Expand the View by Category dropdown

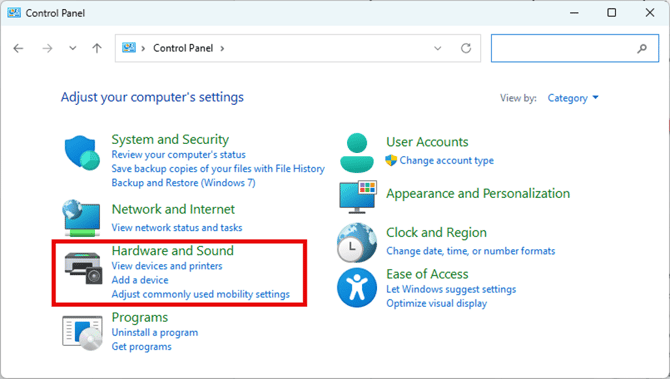pos(573,98)
